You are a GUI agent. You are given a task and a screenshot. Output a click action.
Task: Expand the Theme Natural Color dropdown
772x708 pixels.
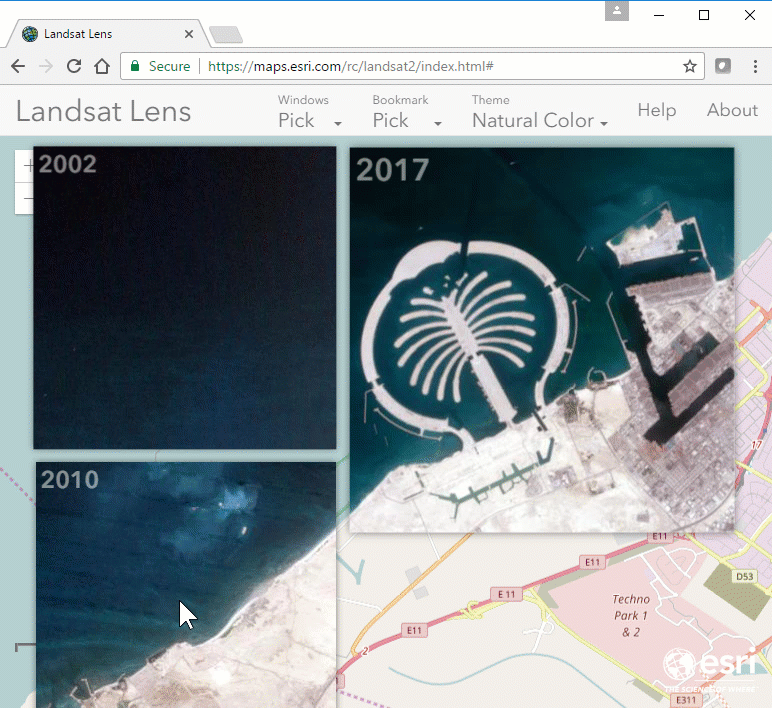point(540,112)
